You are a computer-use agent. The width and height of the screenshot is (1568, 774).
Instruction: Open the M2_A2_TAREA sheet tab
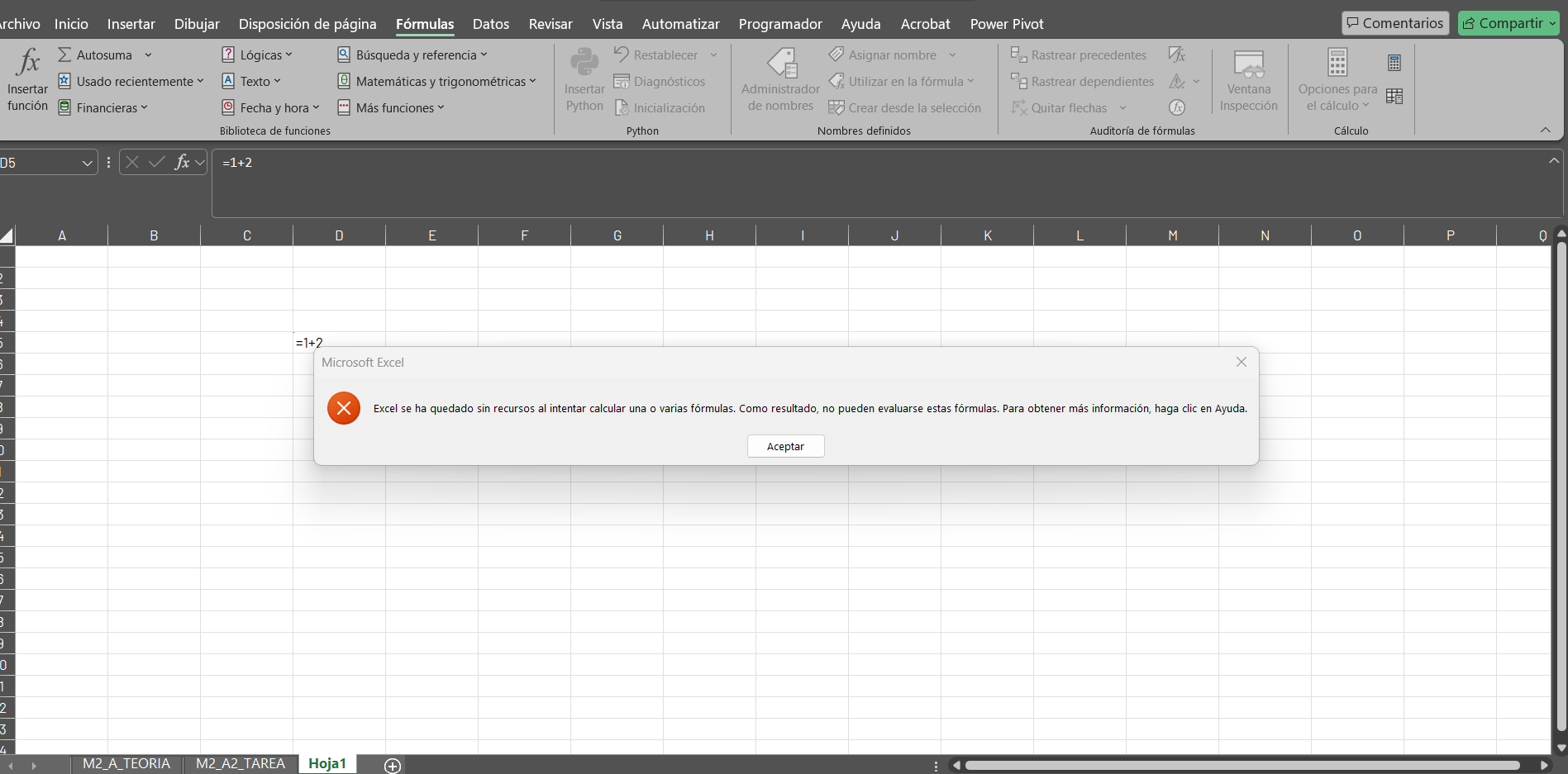pyautogui.click(x=240, y=763)
